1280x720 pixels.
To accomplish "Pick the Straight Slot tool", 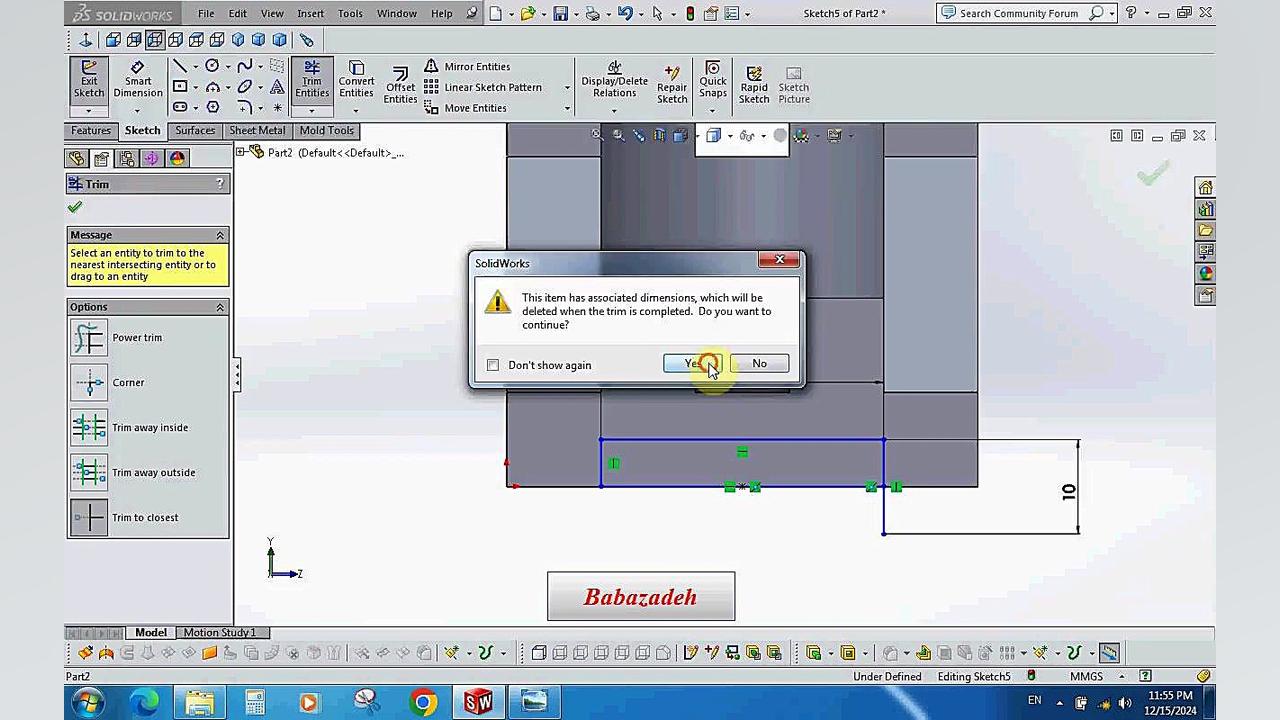I will coord(180,107).
